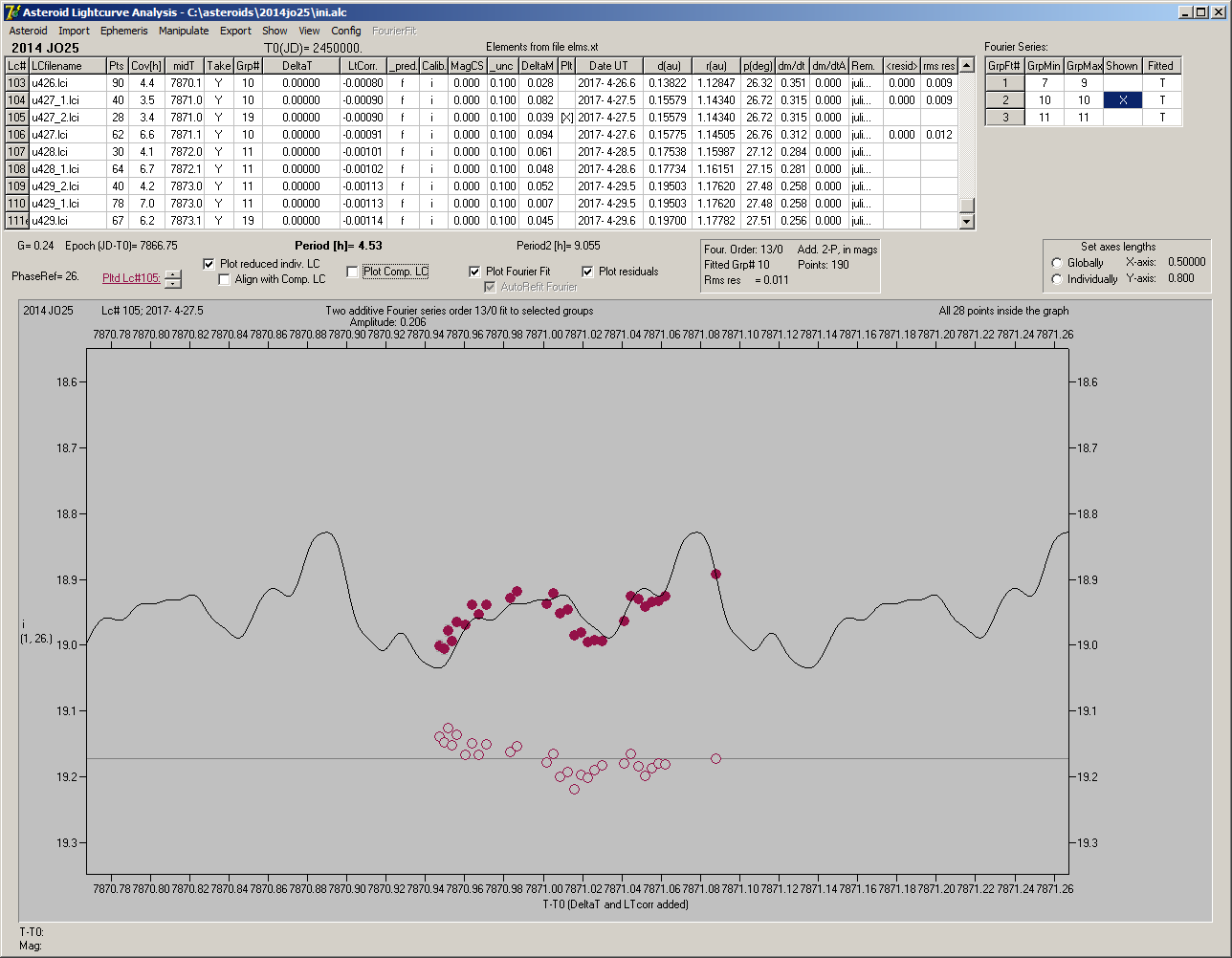Click the rightmost filled data point near 18.9

coord(715,574)
